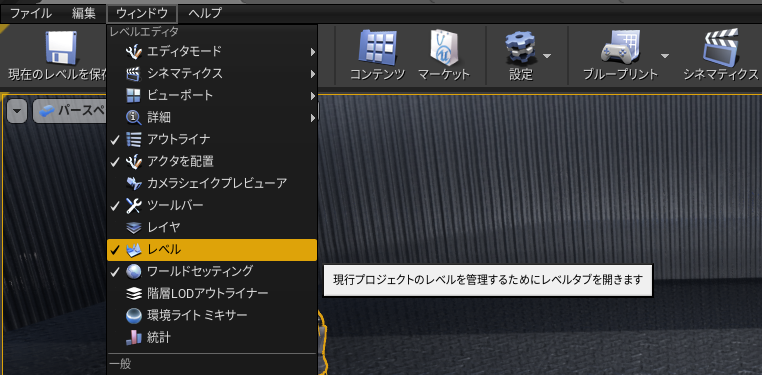Viewport: 762px width, 375px height.
Task: Click the ワールドセッティング globe icon
Action: (x=133, y=272)
